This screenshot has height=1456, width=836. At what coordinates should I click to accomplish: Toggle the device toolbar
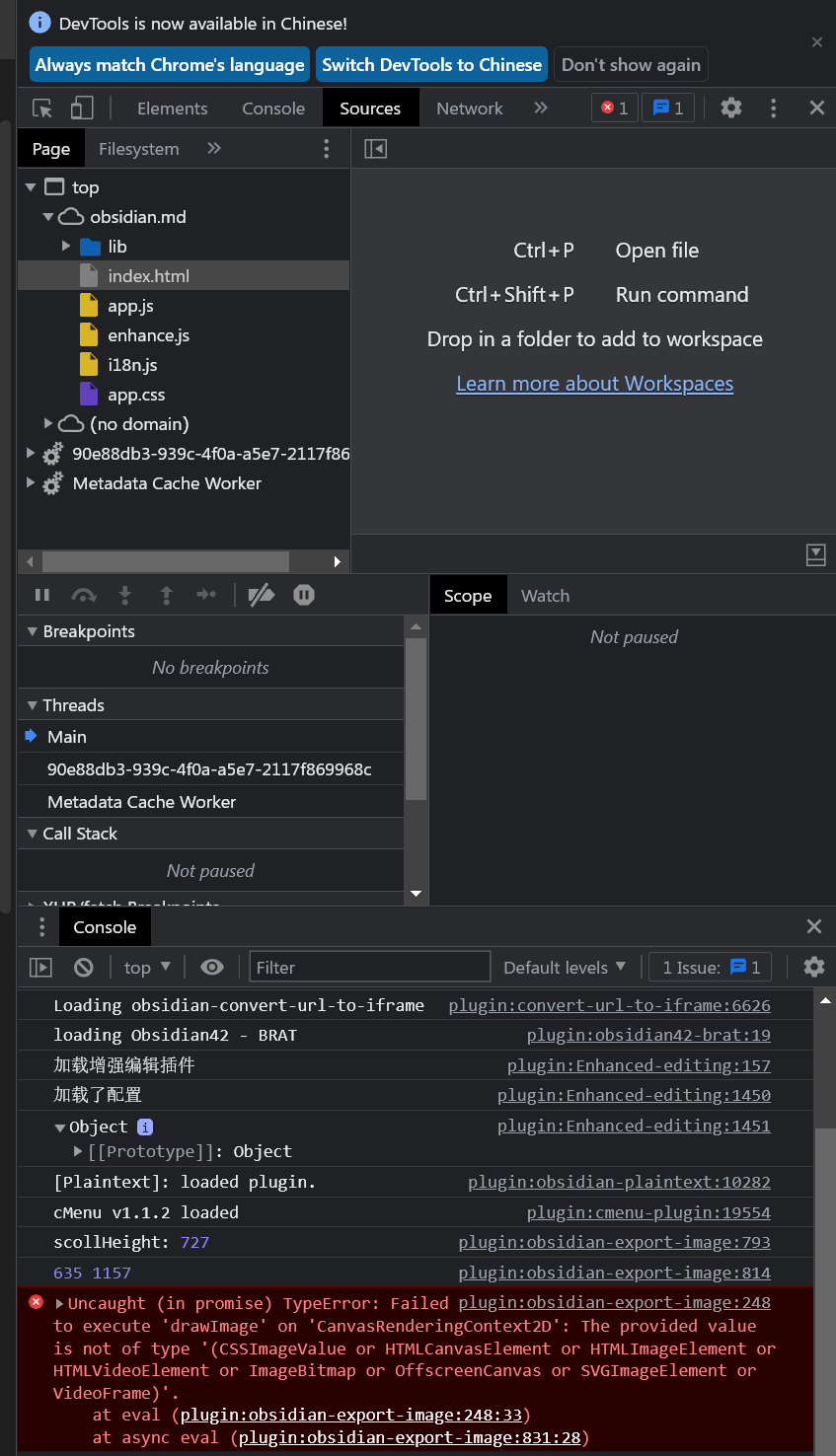coord(81,108)
